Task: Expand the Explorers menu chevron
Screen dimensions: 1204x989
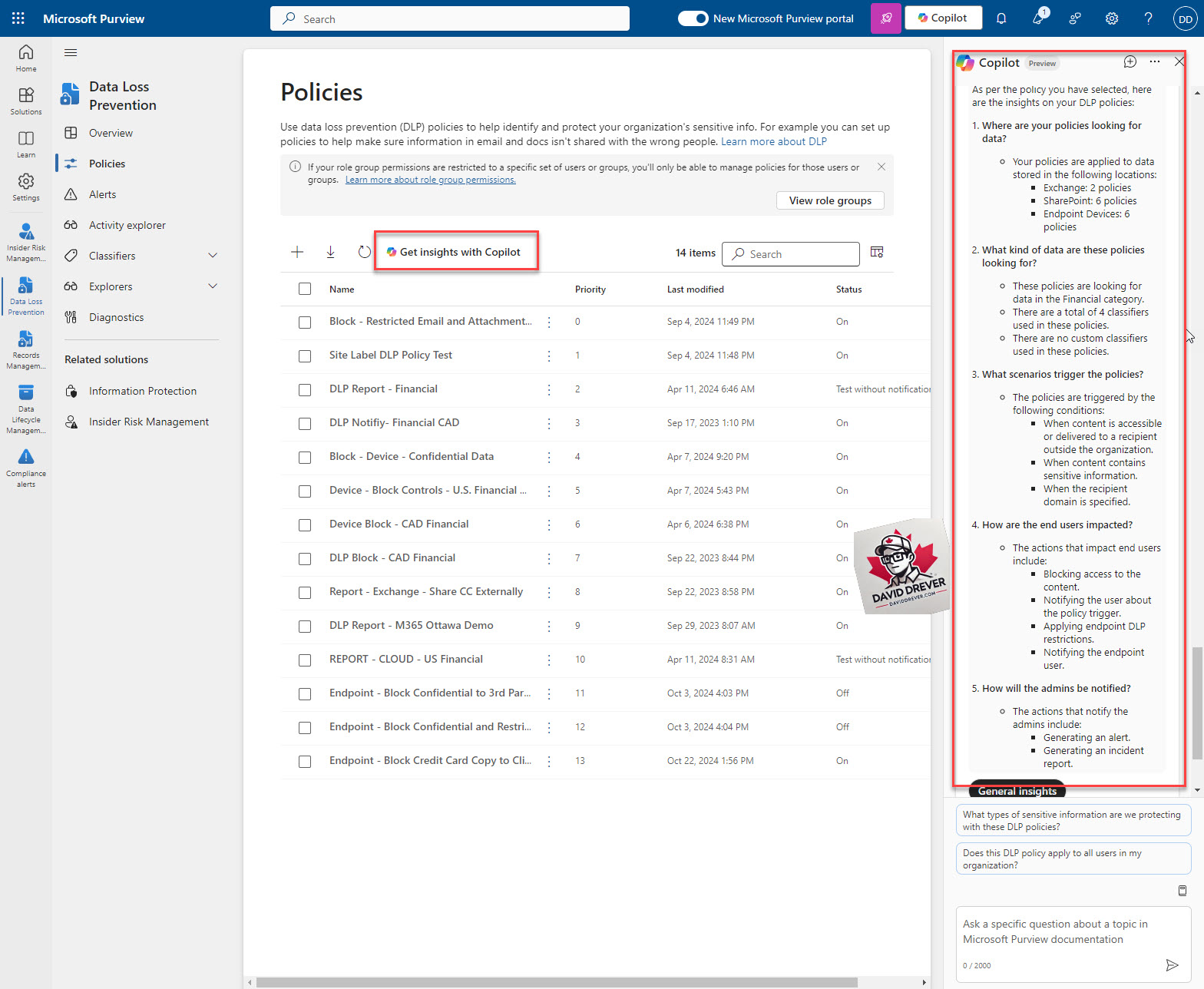Action: click(213, 286)
